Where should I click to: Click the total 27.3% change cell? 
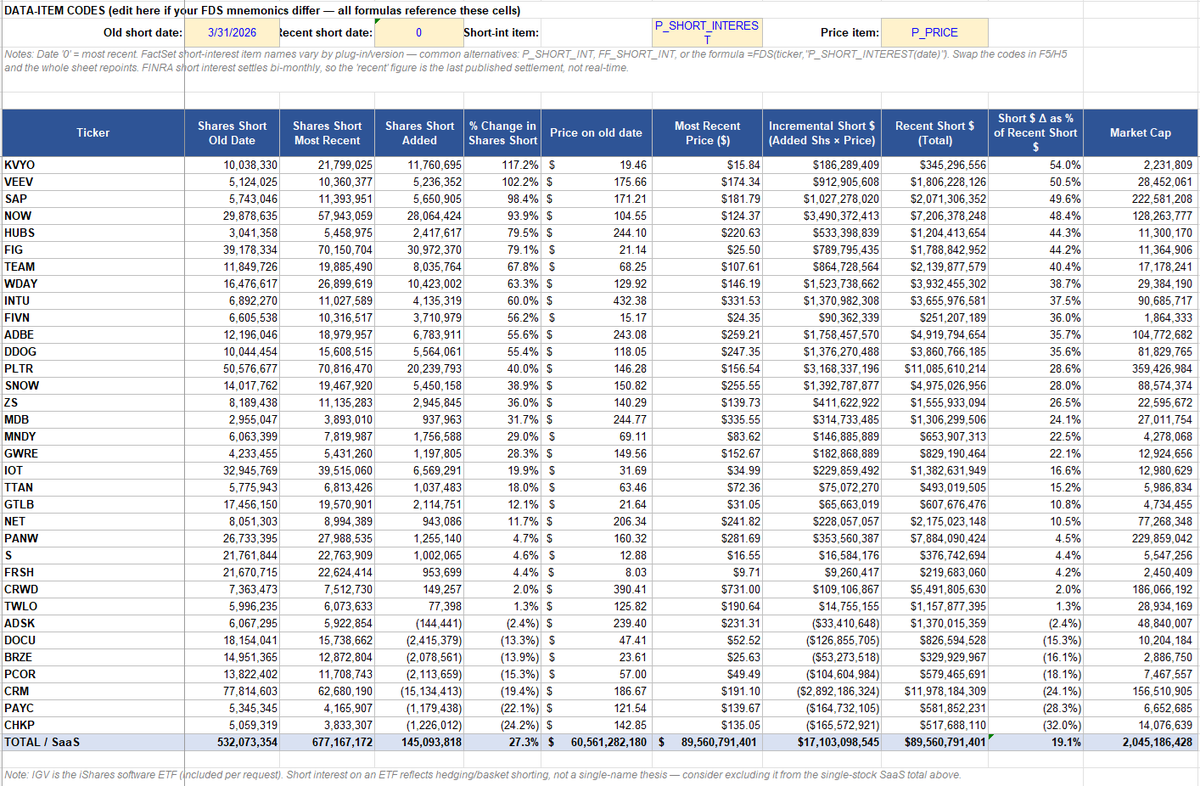tap(502, 742)
